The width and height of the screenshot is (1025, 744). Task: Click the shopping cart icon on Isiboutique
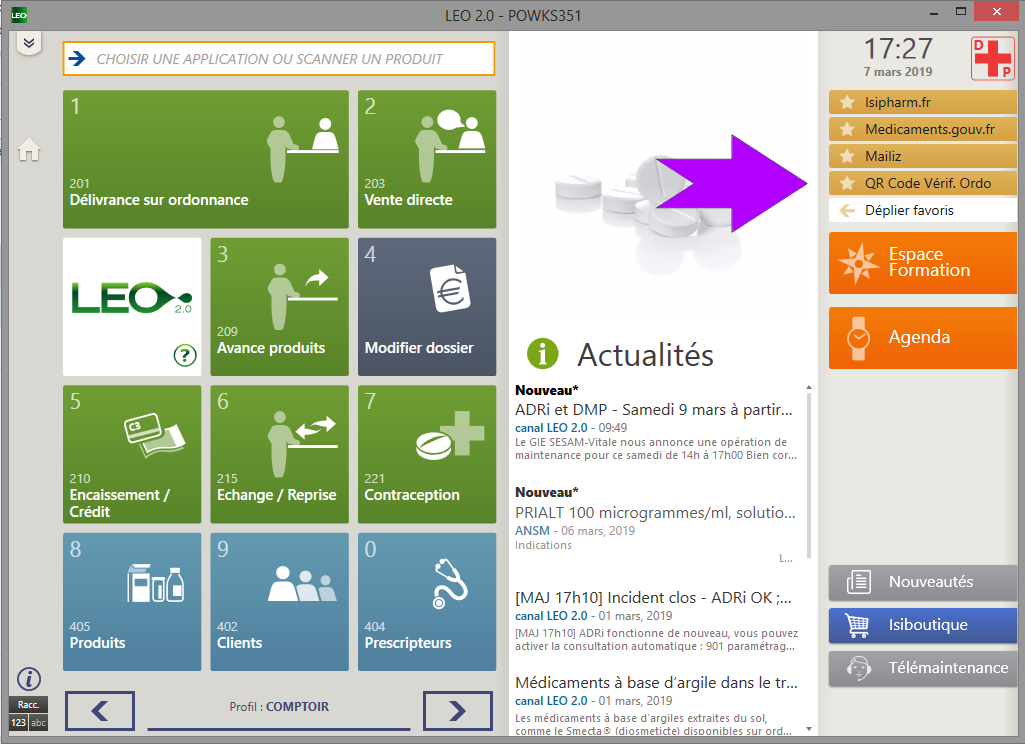[857, 625]
